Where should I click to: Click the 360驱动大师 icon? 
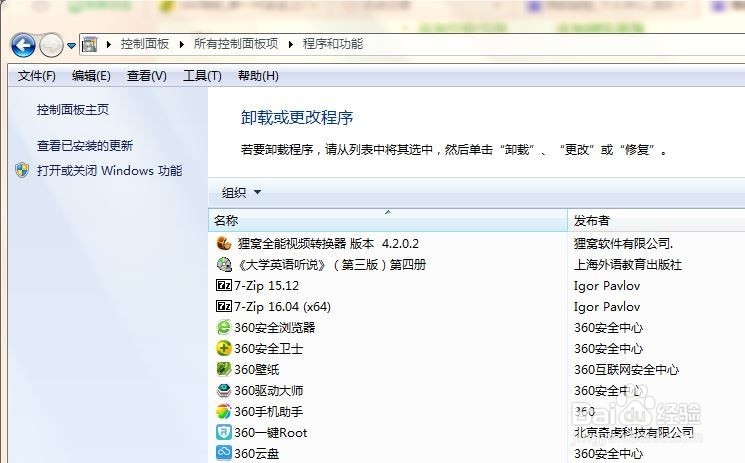tap(224, 390)
